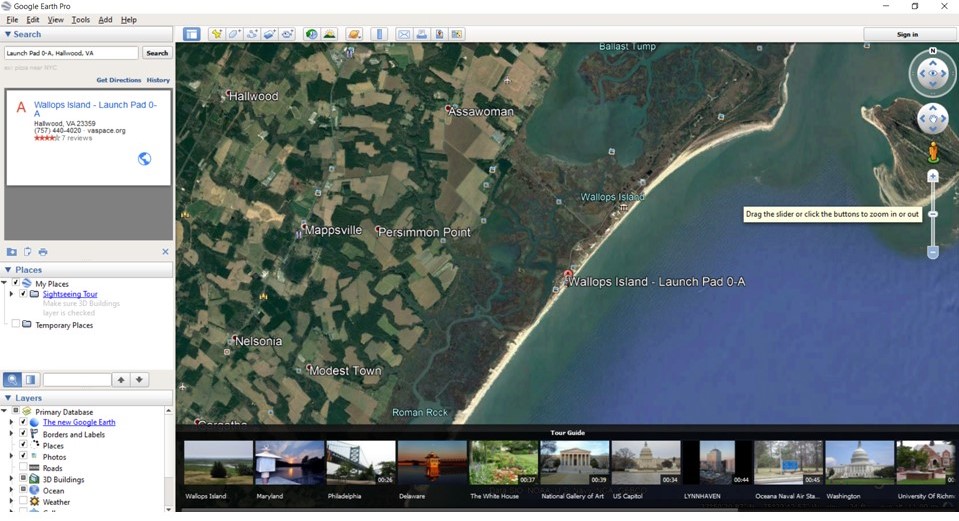
Task: Toggle the My Places checkbox
Action: click(x=16, y=283)
